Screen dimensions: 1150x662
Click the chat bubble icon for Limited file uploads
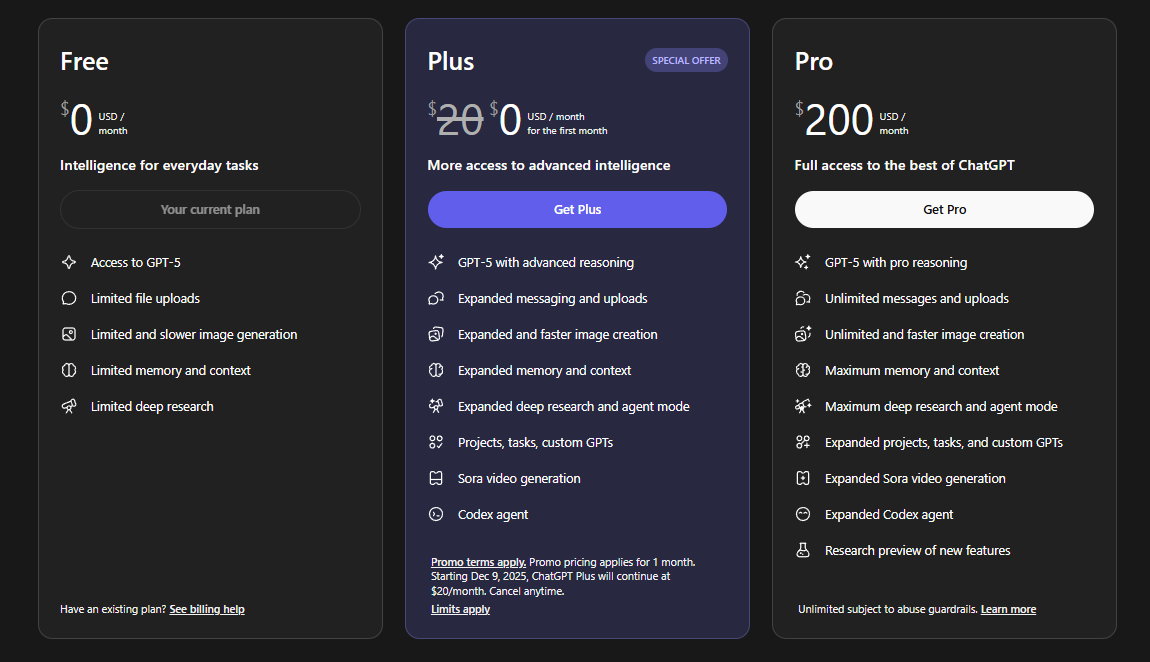tap(69, 299)
